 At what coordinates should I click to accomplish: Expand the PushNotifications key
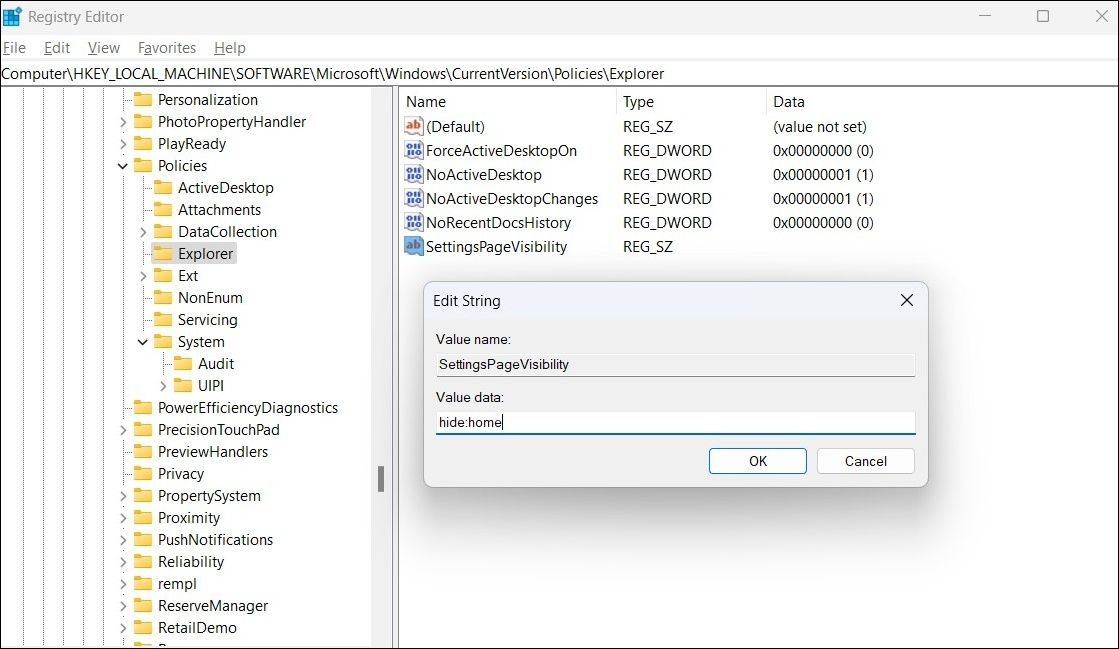125,539
